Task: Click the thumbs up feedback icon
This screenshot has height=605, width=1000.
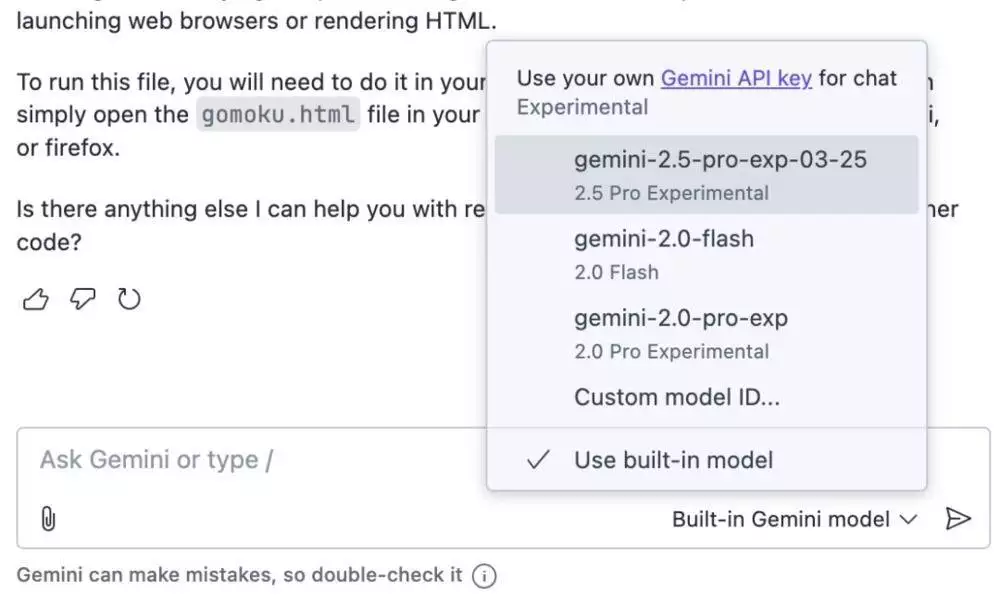Action: pos(35,300)
